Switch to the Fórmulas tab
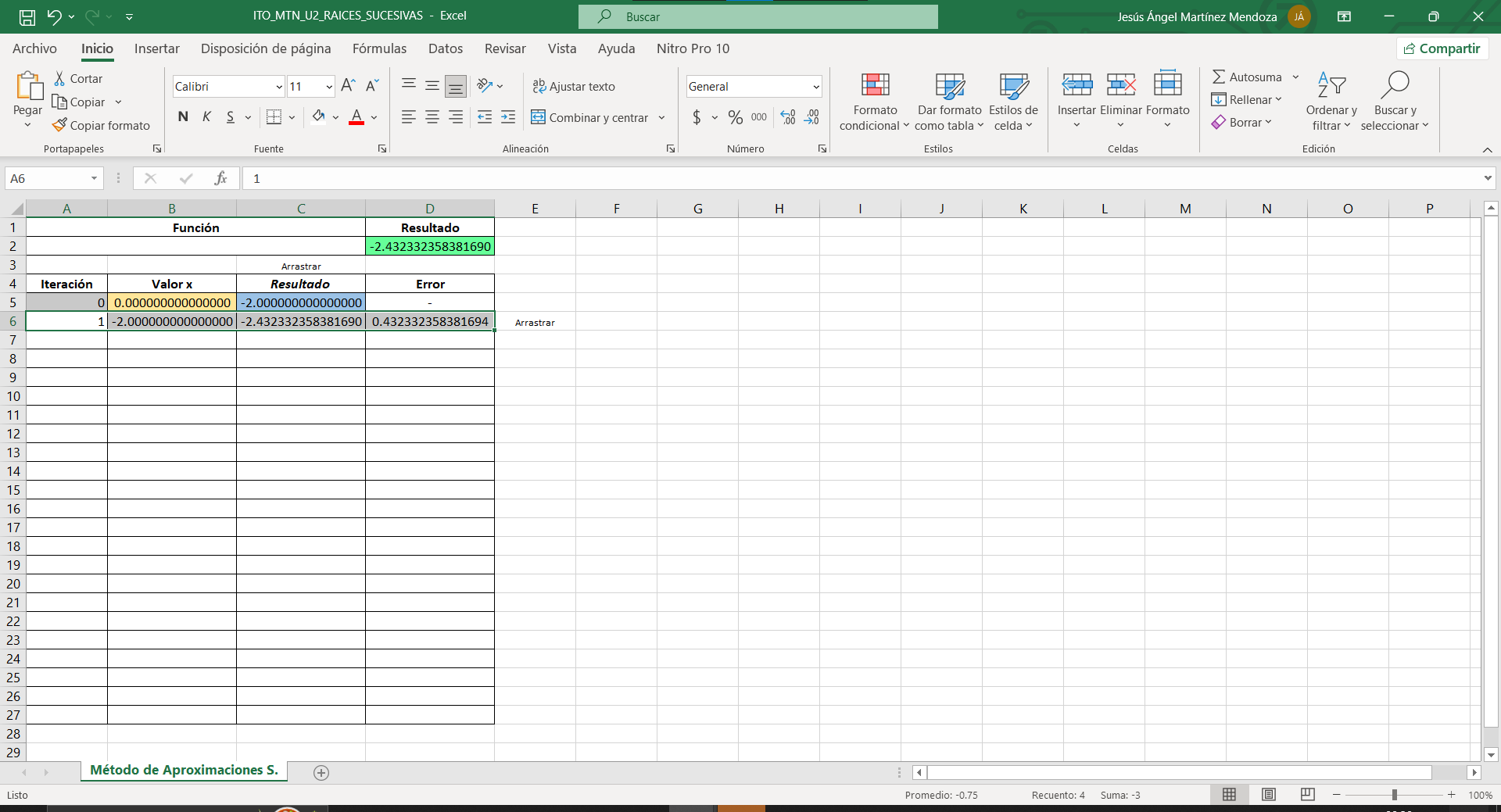This screenshot has width=1501, height=812. coord(379,48)
